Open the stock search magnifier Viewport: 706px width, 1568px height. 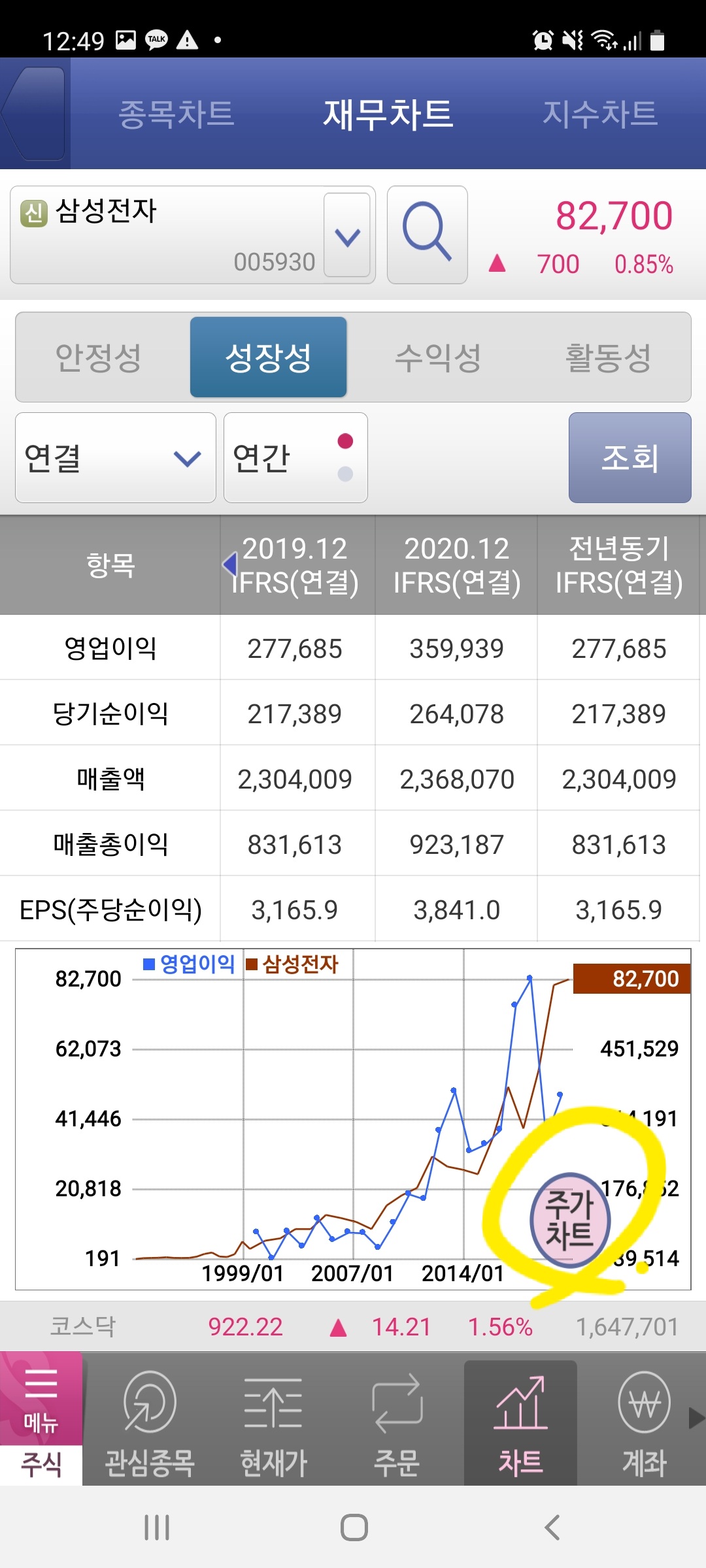(427, 235)
